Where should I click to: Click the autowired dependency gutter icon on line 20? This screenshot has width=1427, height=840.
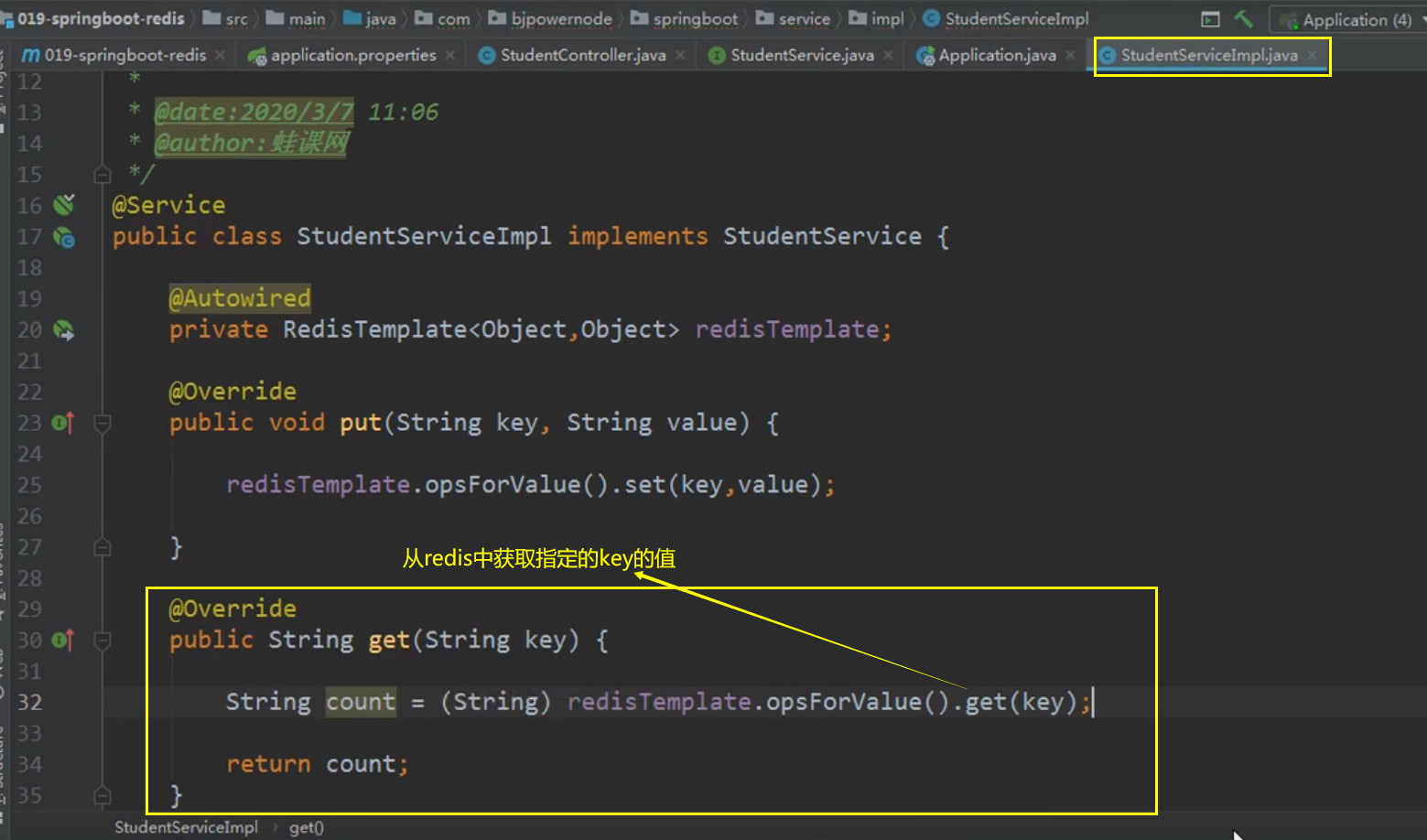click(63, 329)
